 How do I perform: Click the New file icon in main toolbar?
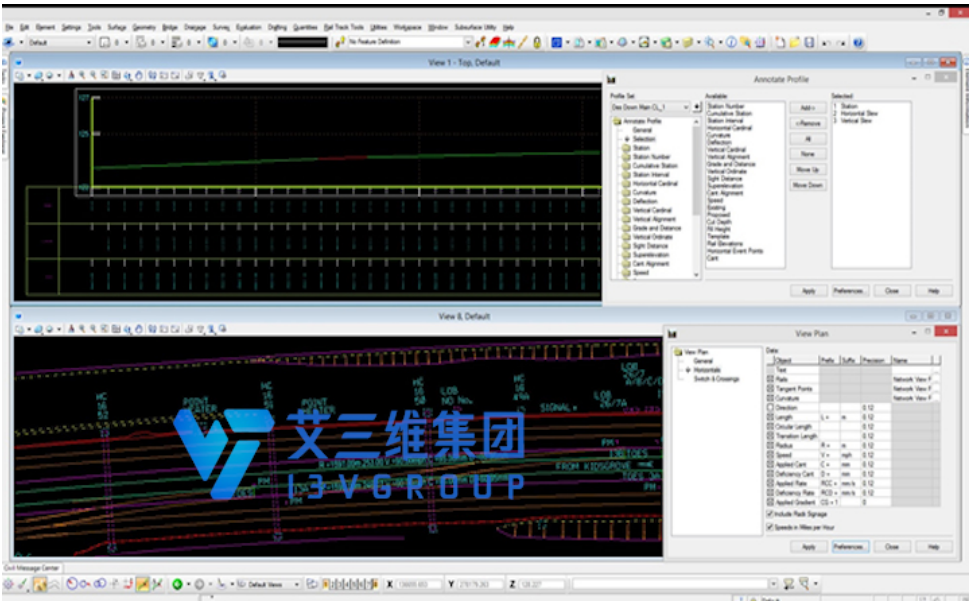click(780, 43)
